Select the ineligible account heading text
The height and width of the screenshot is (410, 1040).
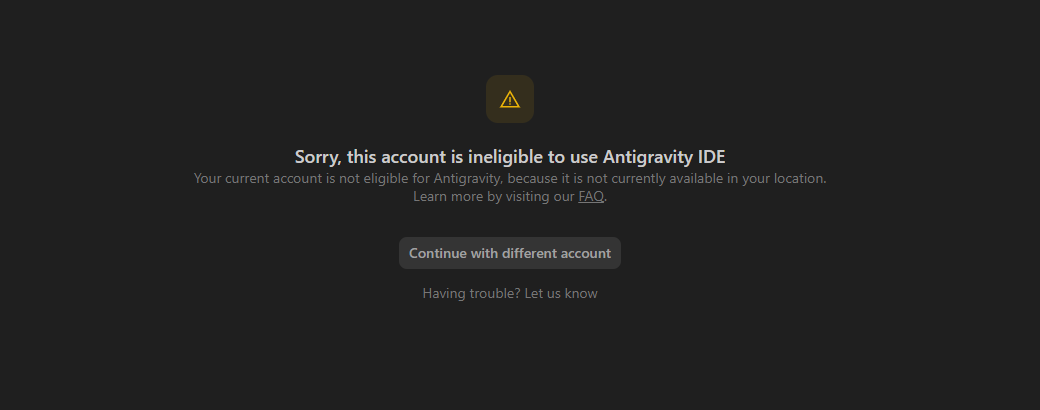509,157
